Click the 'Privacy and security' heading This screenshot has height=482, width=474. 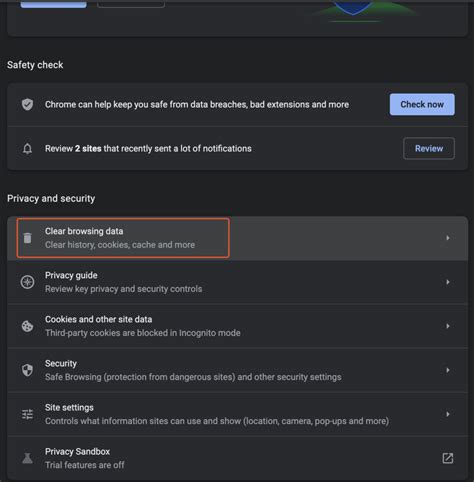pyautogui.click(x=51, y=198)
